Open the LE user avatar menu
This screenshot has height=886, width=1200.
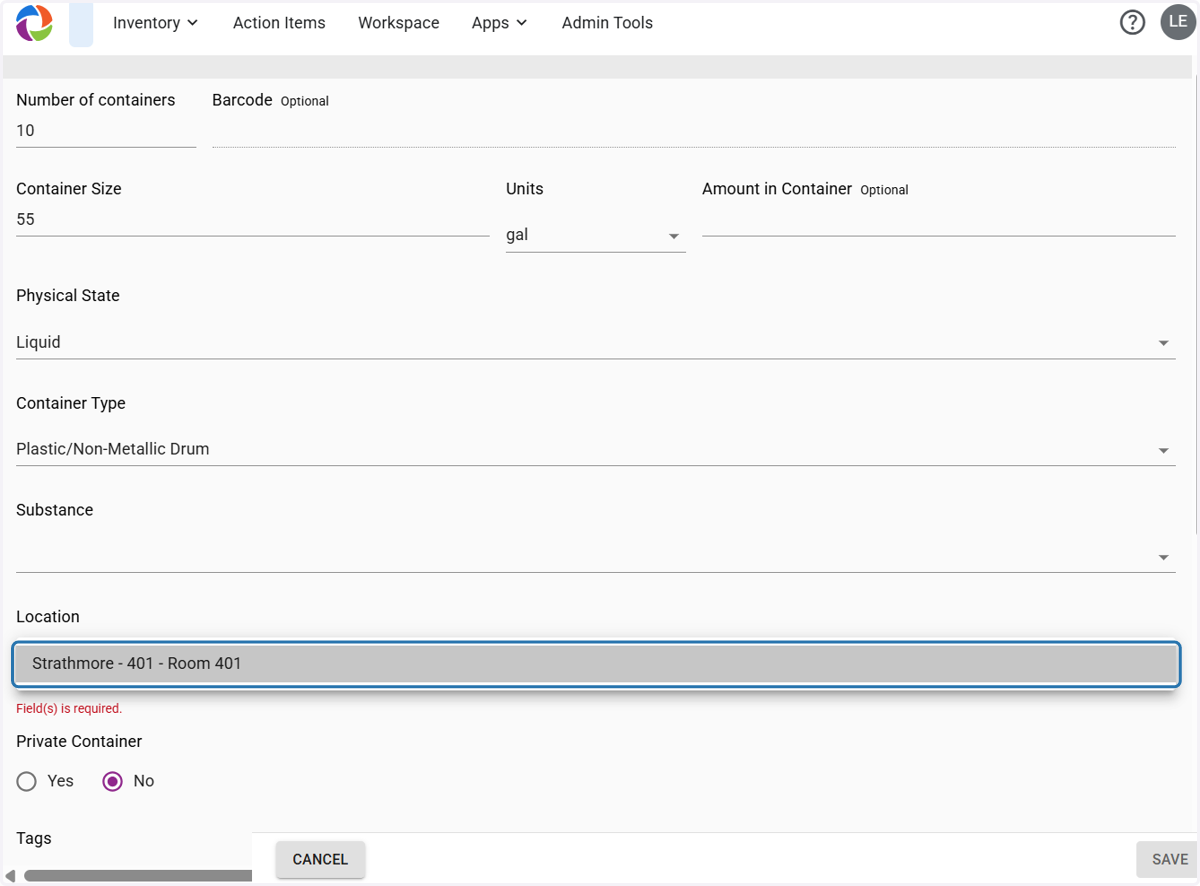click(1178, 22)
